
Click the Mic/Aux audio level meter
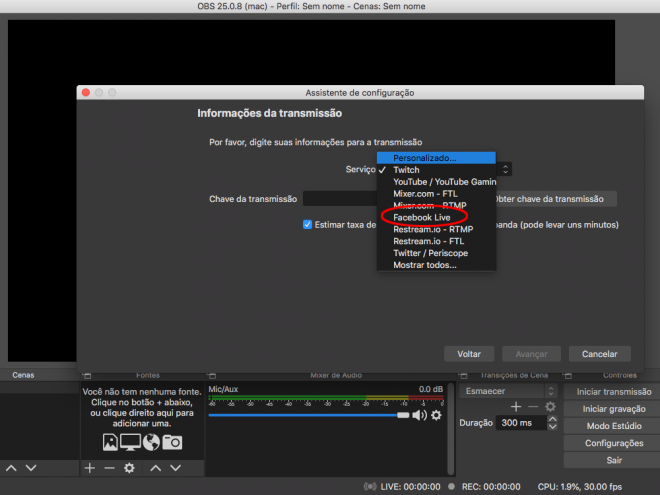(326, 398)
